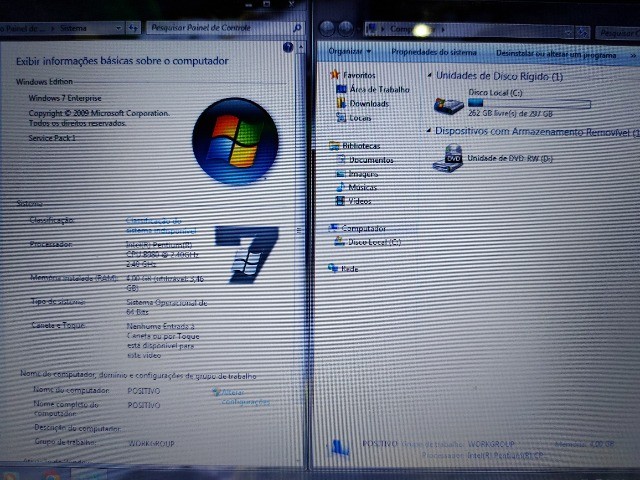The image size is (640, 480).
Task: Click the search magnifier in Control Panel search
Action: coord(297,28)
